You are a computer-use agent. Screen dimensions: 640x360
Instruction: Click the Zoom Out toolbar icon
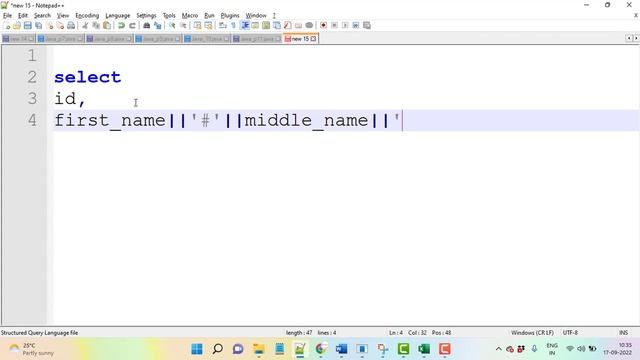(x=183, y=25)
